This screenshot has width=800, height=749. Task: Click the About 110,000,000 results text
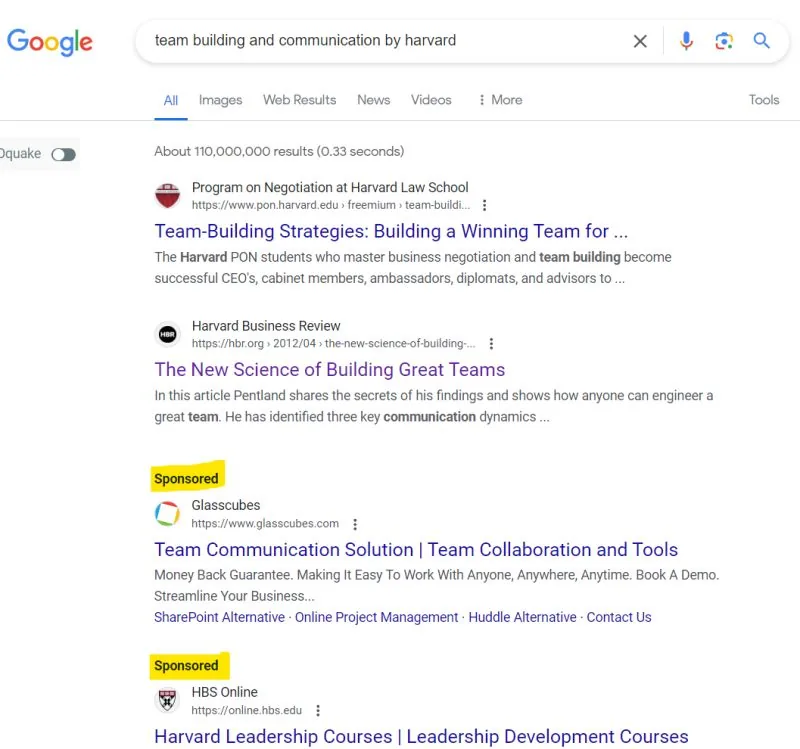point(279,152)
